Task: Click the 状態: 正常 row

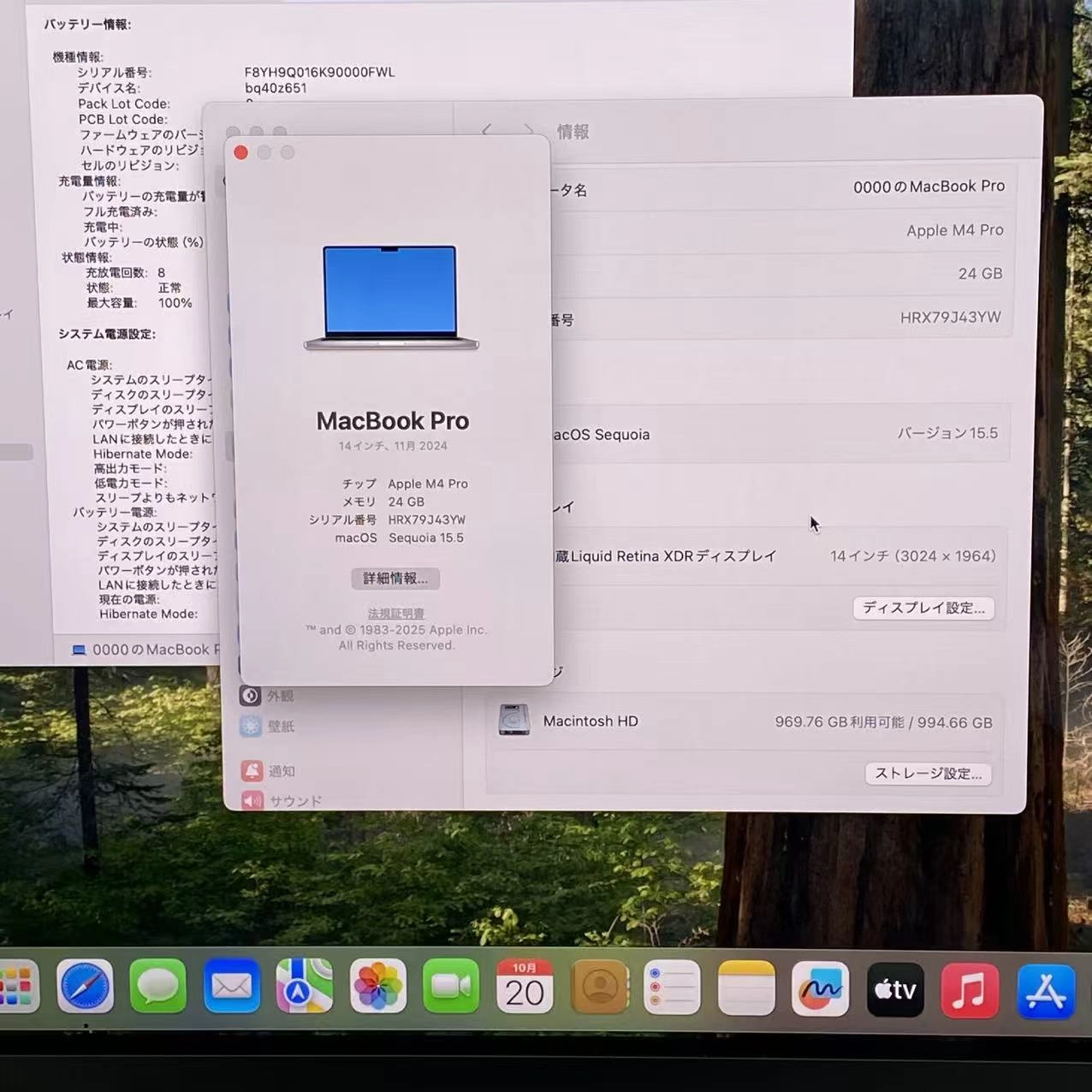Action: point(134,288)
